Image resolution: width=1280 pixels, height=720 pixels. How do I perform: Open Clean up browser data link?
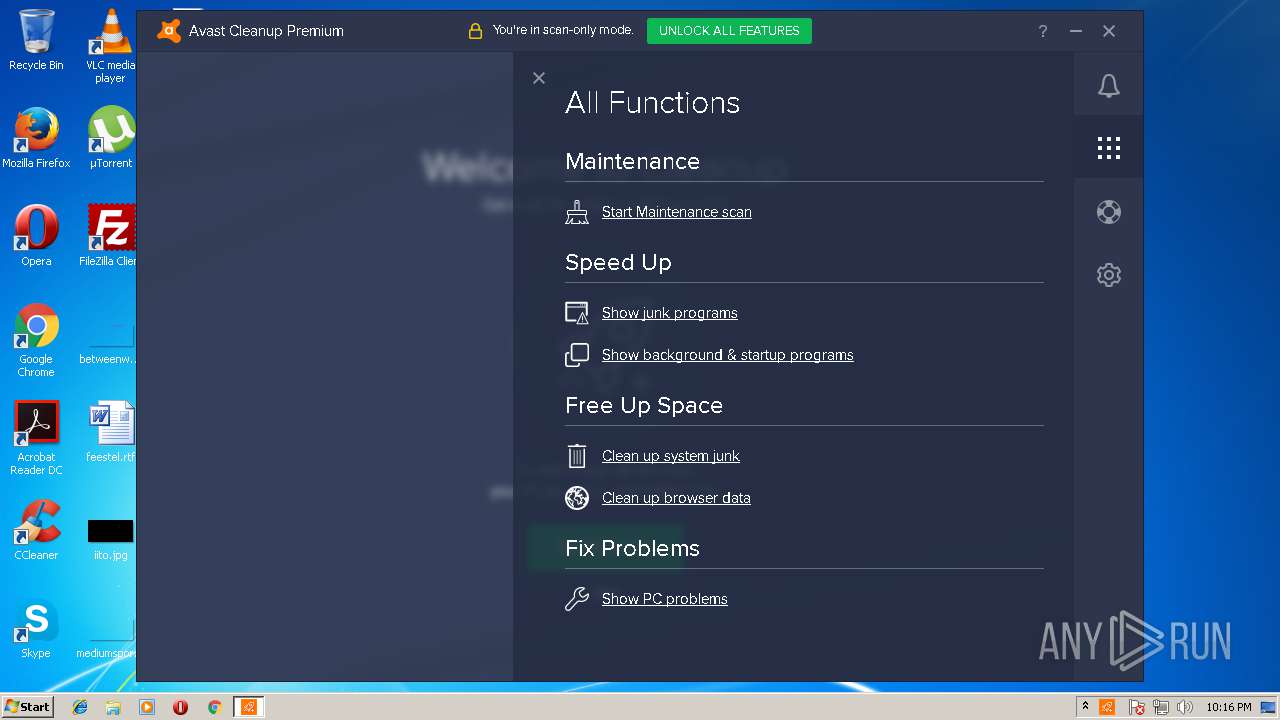pos(676,498)
